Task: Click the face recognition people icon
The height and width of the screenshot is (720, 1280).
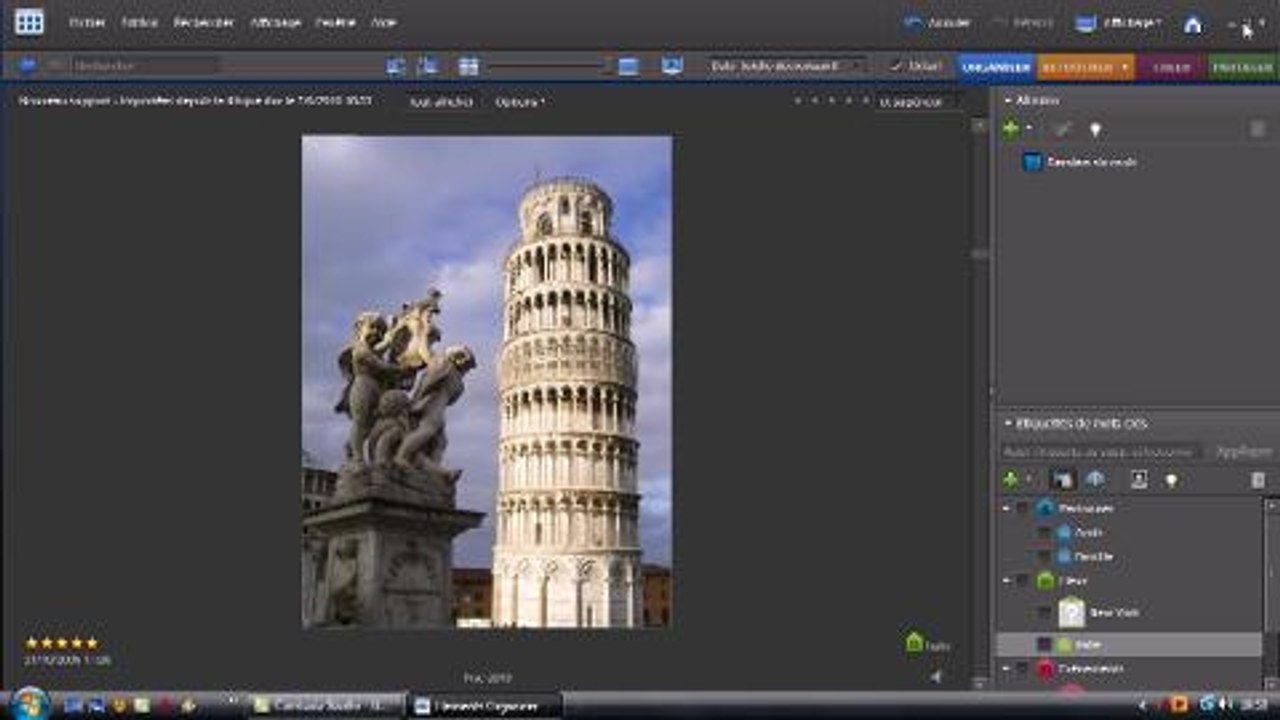Action: point(1139,480)
